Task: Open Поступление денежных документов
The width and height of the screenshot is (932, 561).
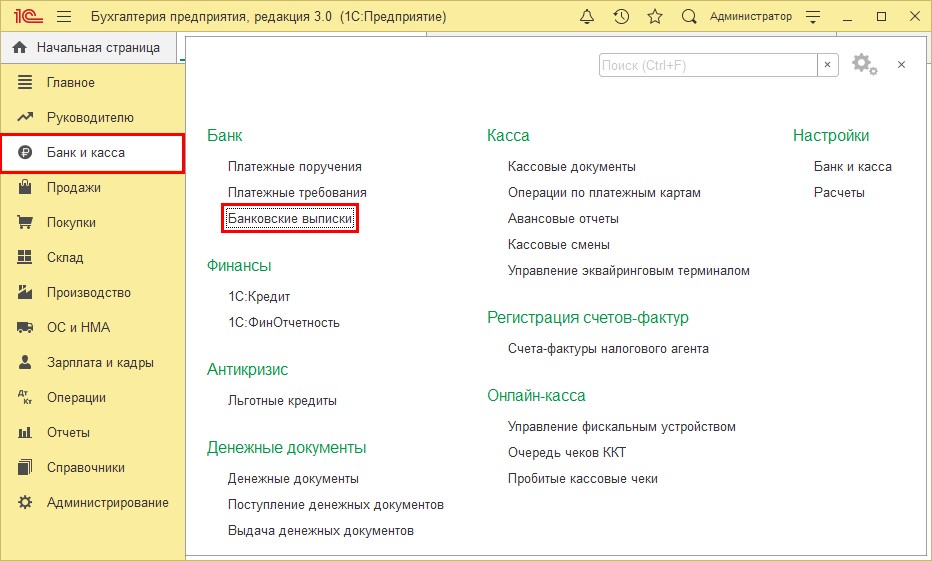Action: pos(336,505)
